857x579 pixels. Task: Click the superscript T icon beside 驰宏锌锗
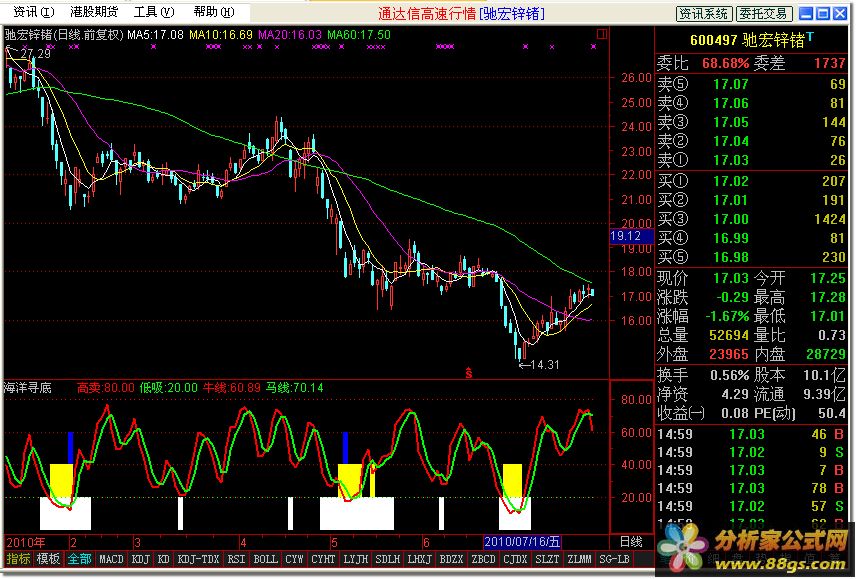(810, 36)
